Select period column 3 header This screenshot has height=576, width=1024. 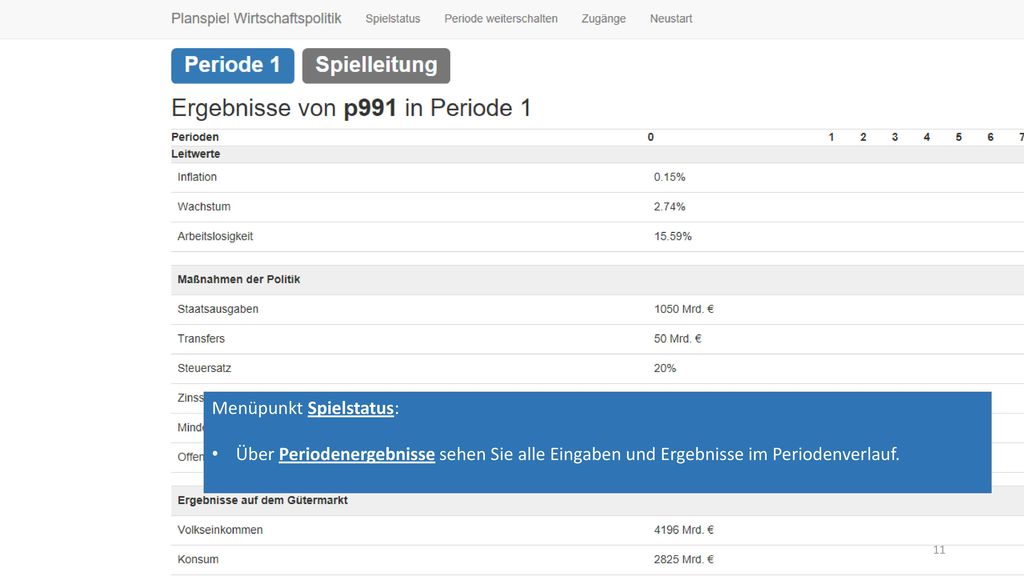(x=895, y=137)
